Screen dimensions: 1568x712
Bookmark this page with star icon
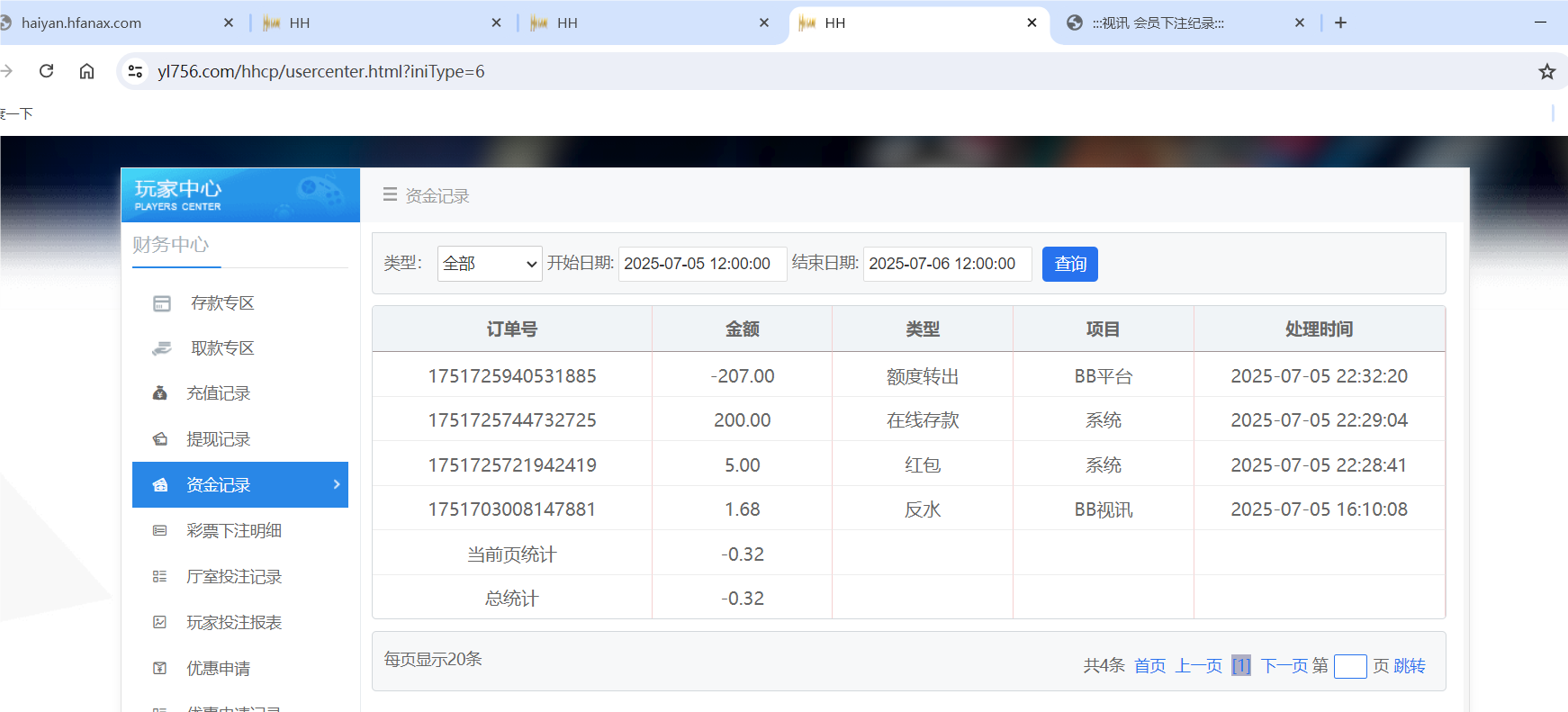point(1546,72)
